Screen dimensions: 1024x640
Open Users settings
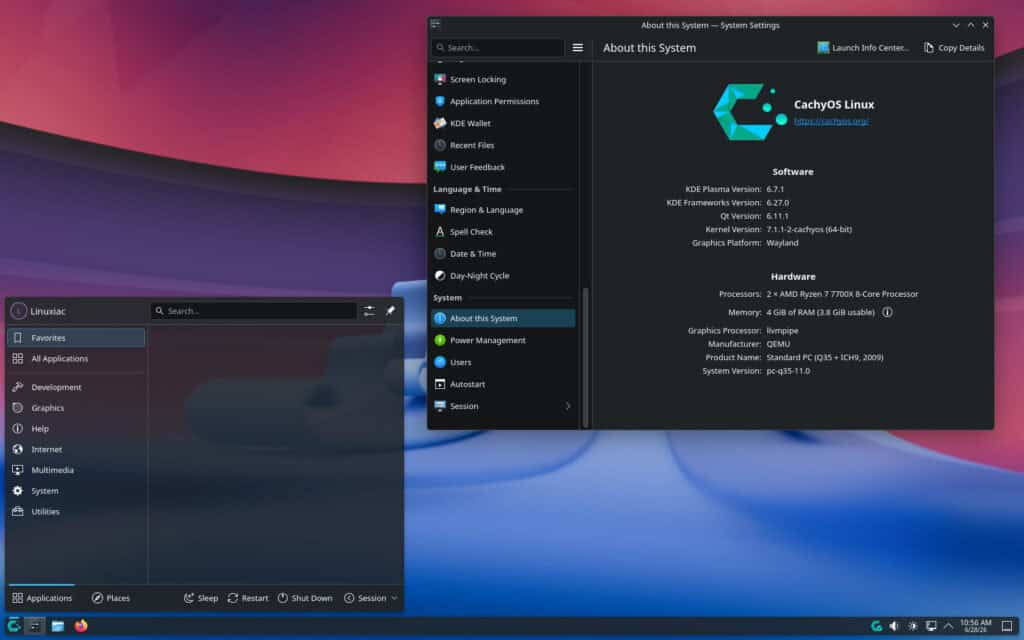(503, 362)
